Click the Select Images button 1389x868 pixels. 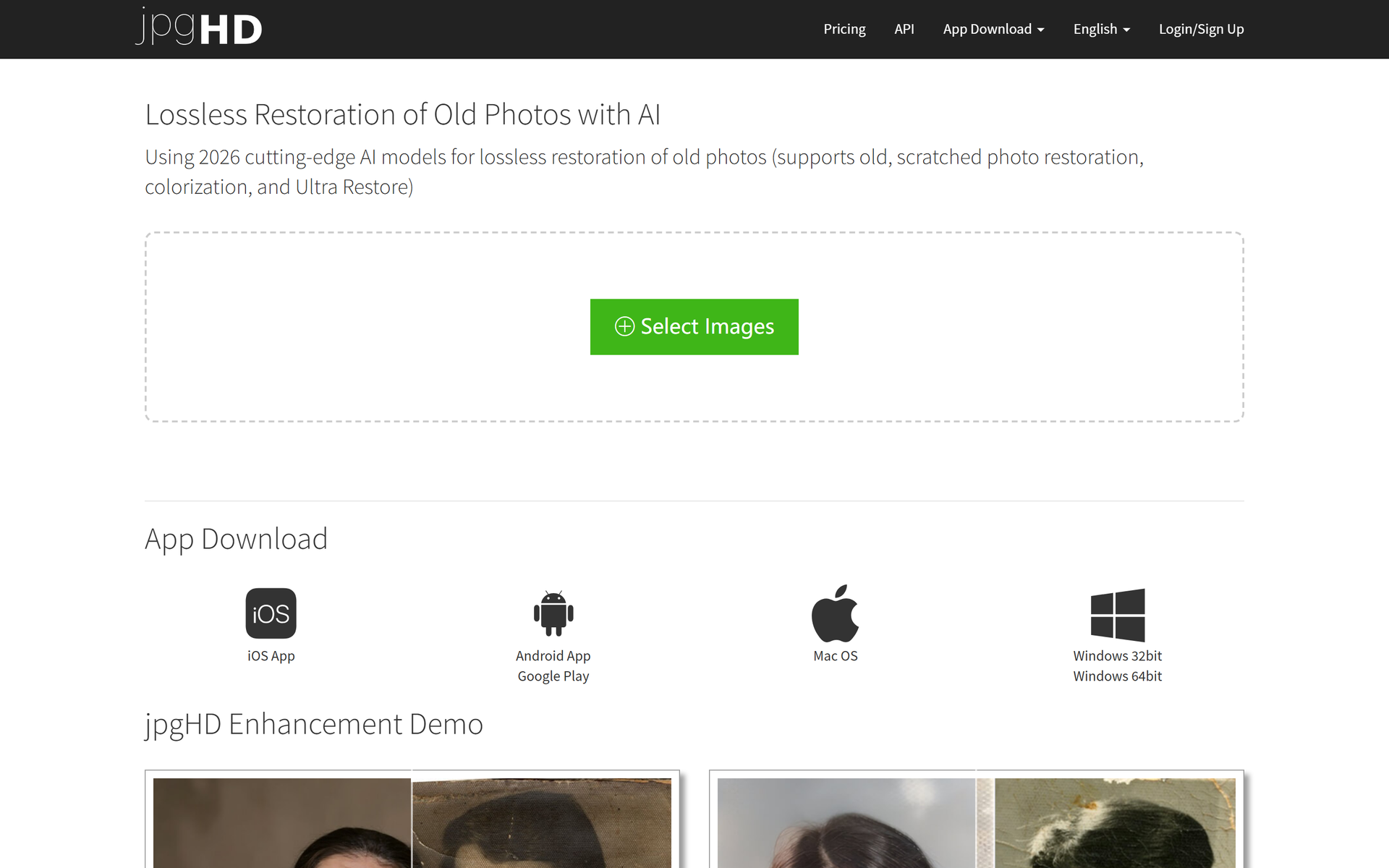(694, 327)
